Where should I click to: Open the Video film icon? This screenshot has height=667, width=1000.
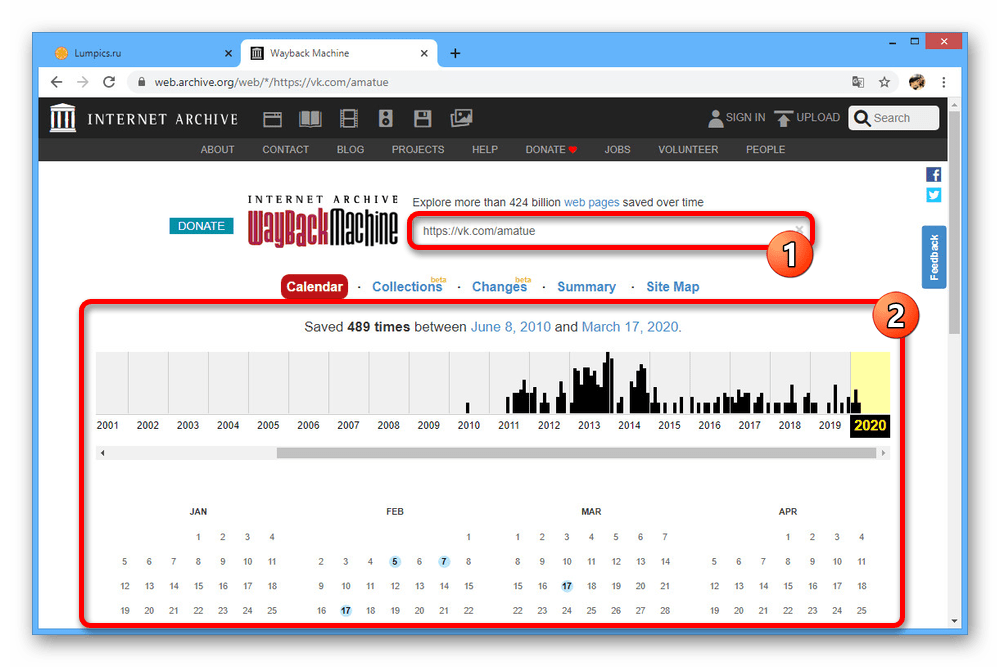[x=349, y=119]
